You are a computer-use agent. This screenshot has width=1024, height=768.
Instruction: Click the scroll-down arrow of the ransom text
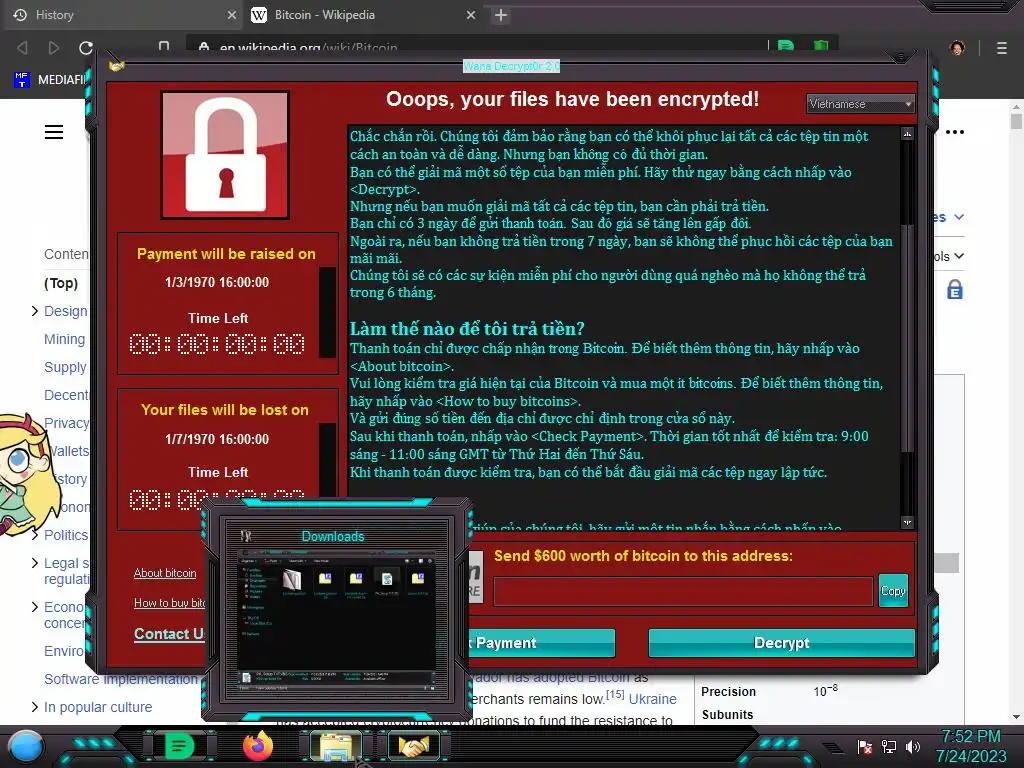pyautogui.click(x=907, y=522)
